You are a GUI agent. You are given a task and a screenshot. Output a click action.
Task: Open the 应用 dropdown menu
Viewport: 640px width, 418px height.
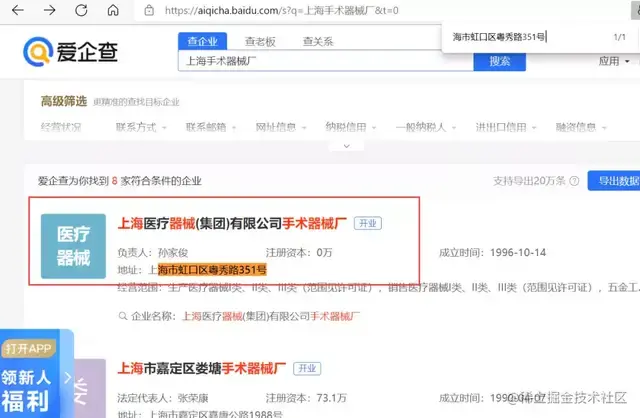click(x=614, y=61)
